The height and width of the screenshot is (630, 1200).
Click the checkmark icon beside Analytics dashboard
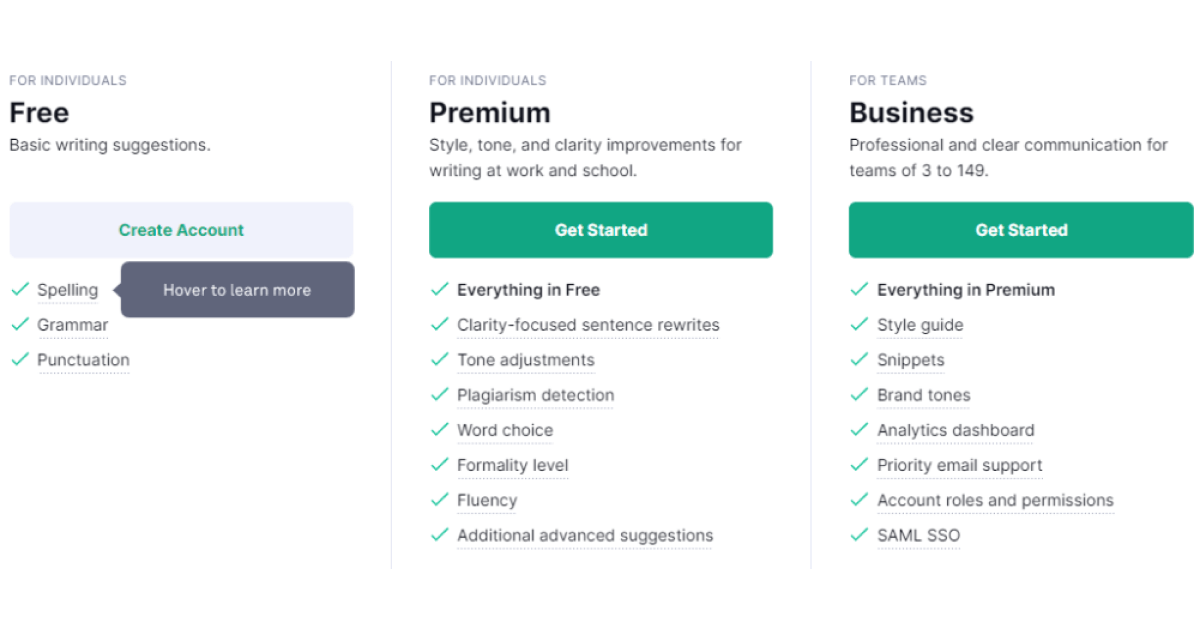click(859, 430)
